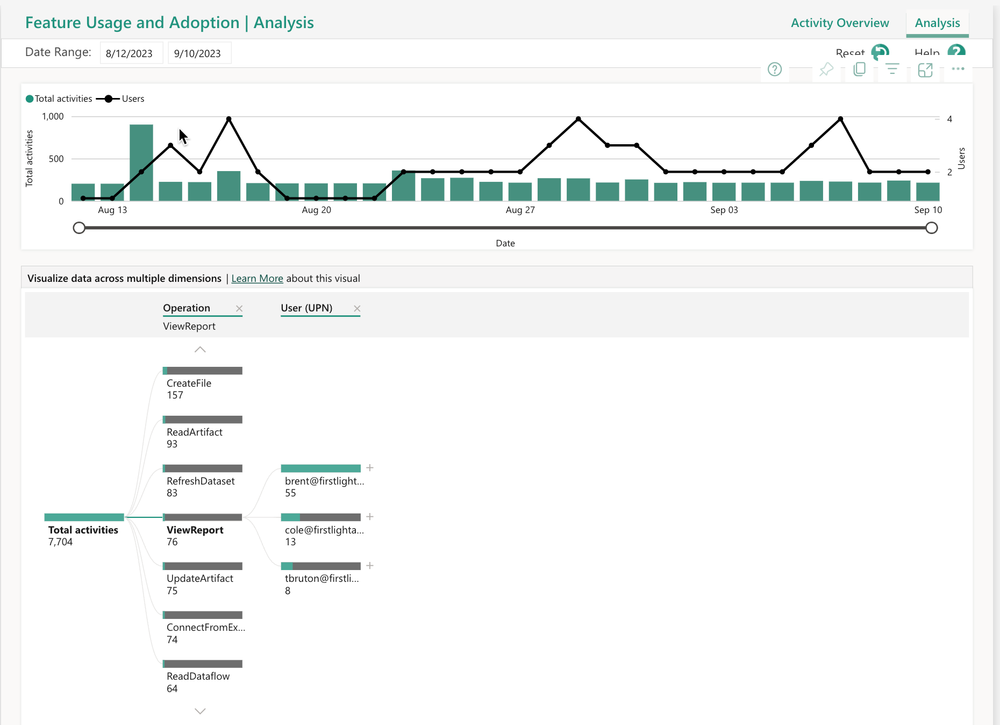Expand the cole@firstlight user node
The height and width of the screenshot is (725, 1000).
click(369, 516)
